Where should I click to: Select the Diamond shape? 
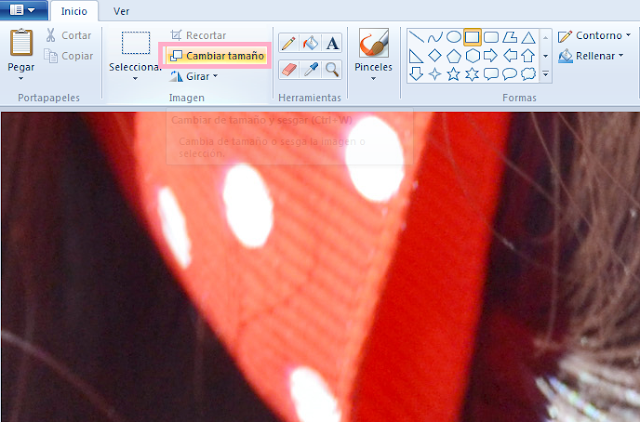click(435, 56)
